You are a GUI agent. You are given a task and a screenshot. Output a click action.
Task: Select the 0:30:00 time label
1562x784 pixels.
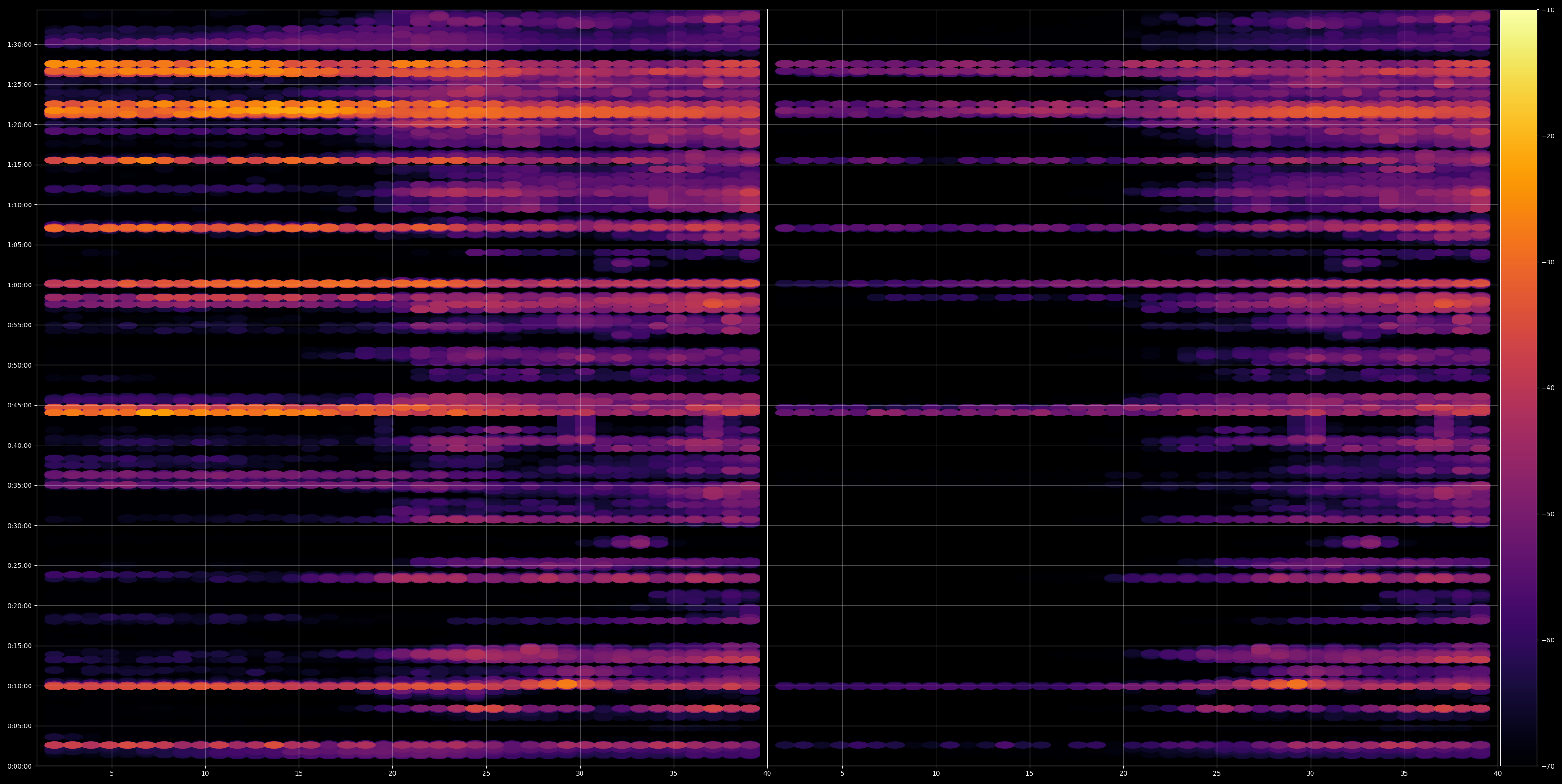(x=19, y=526)
